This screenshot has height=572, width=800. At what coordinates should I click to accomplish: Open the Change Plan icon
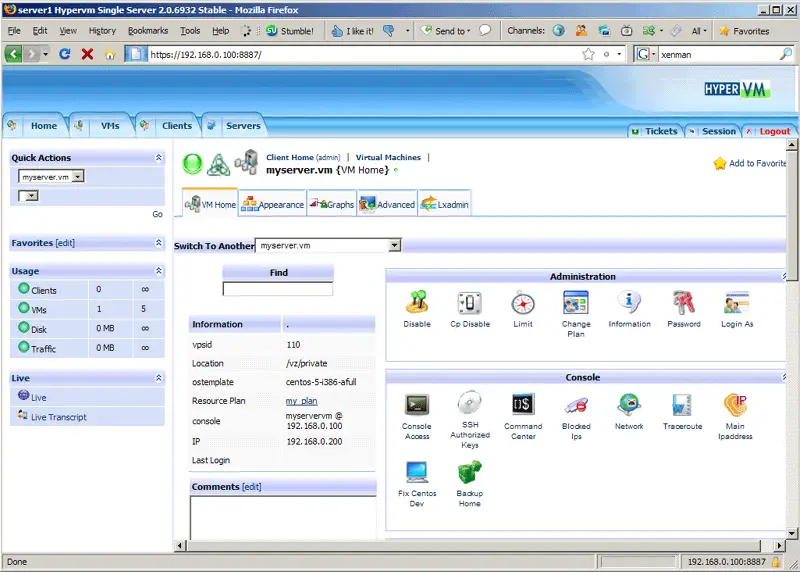pos(576,303)
